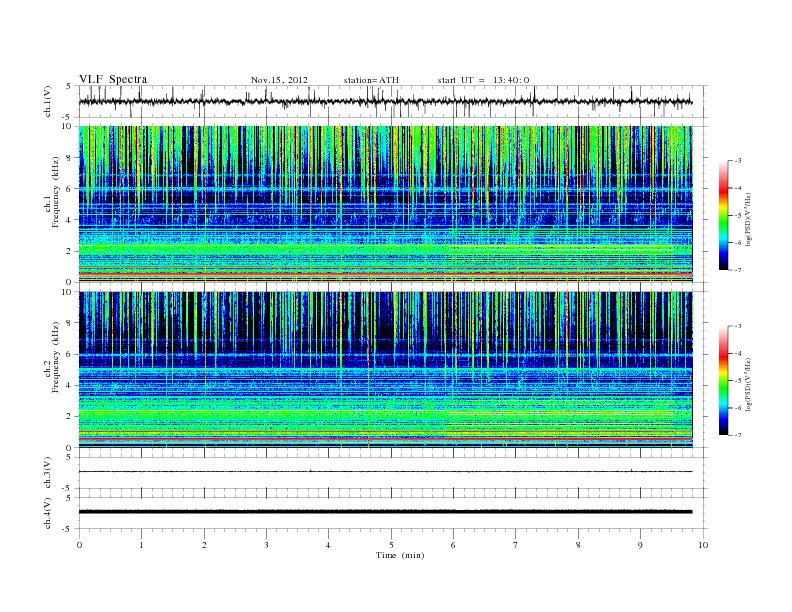792x612 pixels.
Task: Click time axis tick label "1"
Action: point(142,545)
